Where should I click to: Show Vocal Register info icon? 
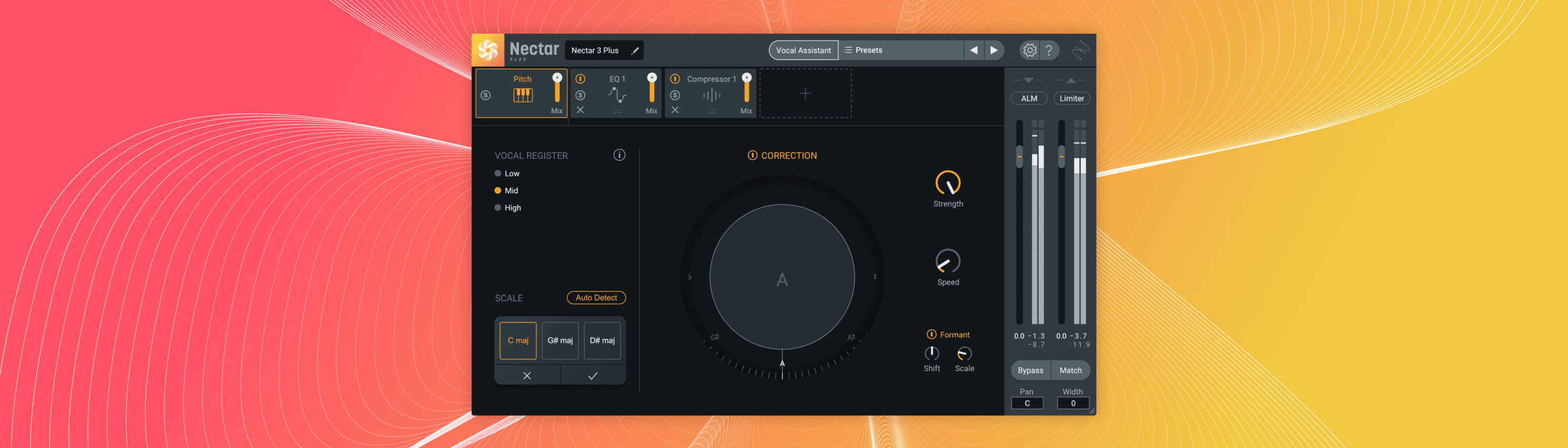619,155
